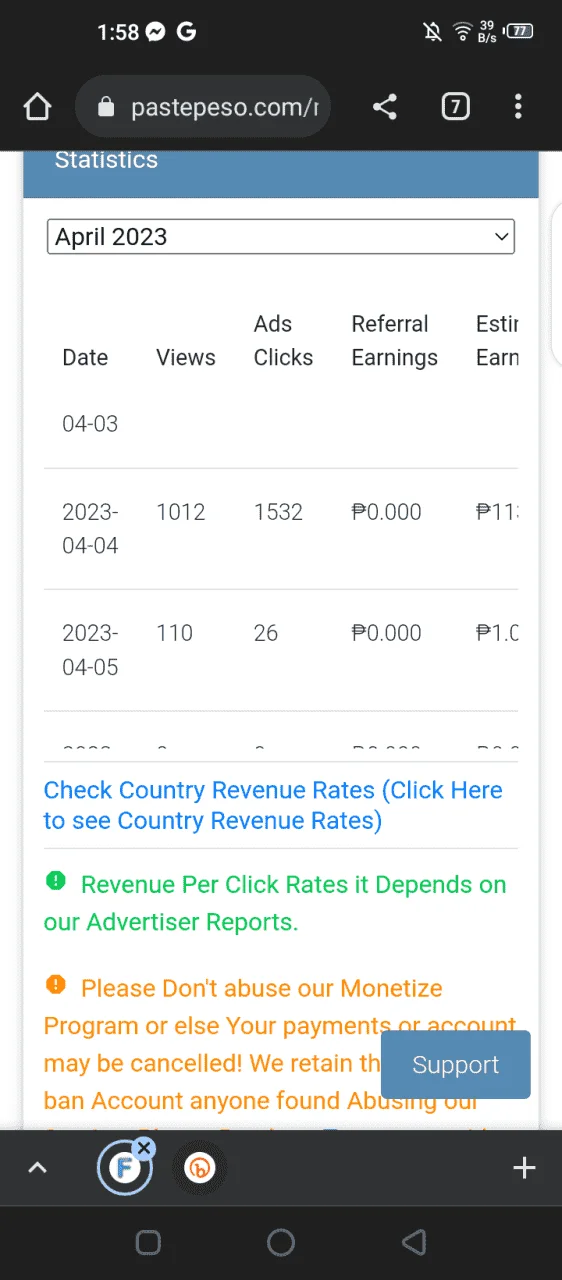Tap the Android home circle button
The height and width of the screenshot is (1280, 562).
pos(281,1242)
